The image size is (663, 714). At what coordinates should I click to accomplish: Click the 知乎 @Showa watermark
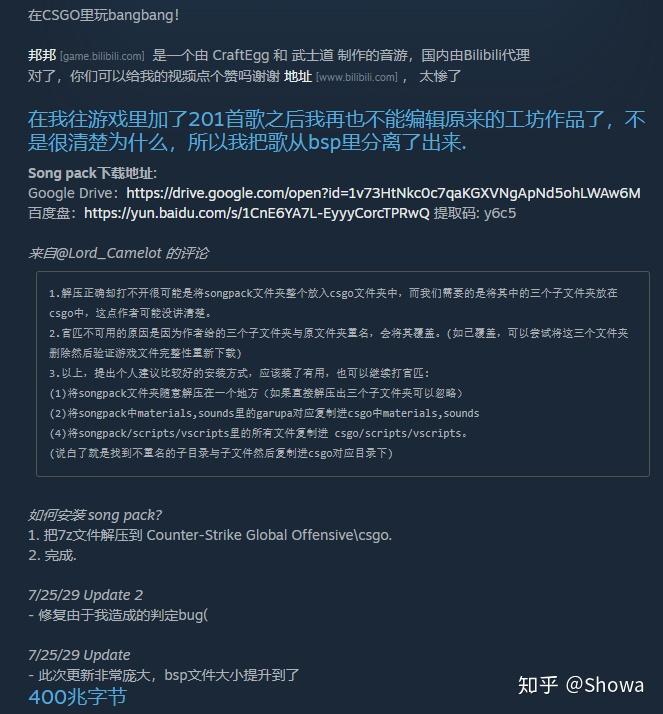(x=581, y=685)
